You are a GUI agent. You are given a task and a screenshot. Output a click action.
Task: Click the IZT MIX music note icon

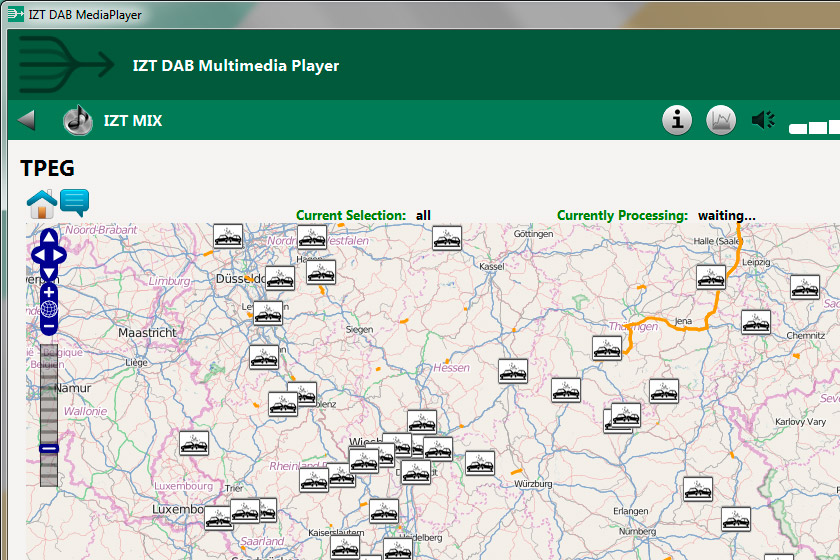coord(78,120)
